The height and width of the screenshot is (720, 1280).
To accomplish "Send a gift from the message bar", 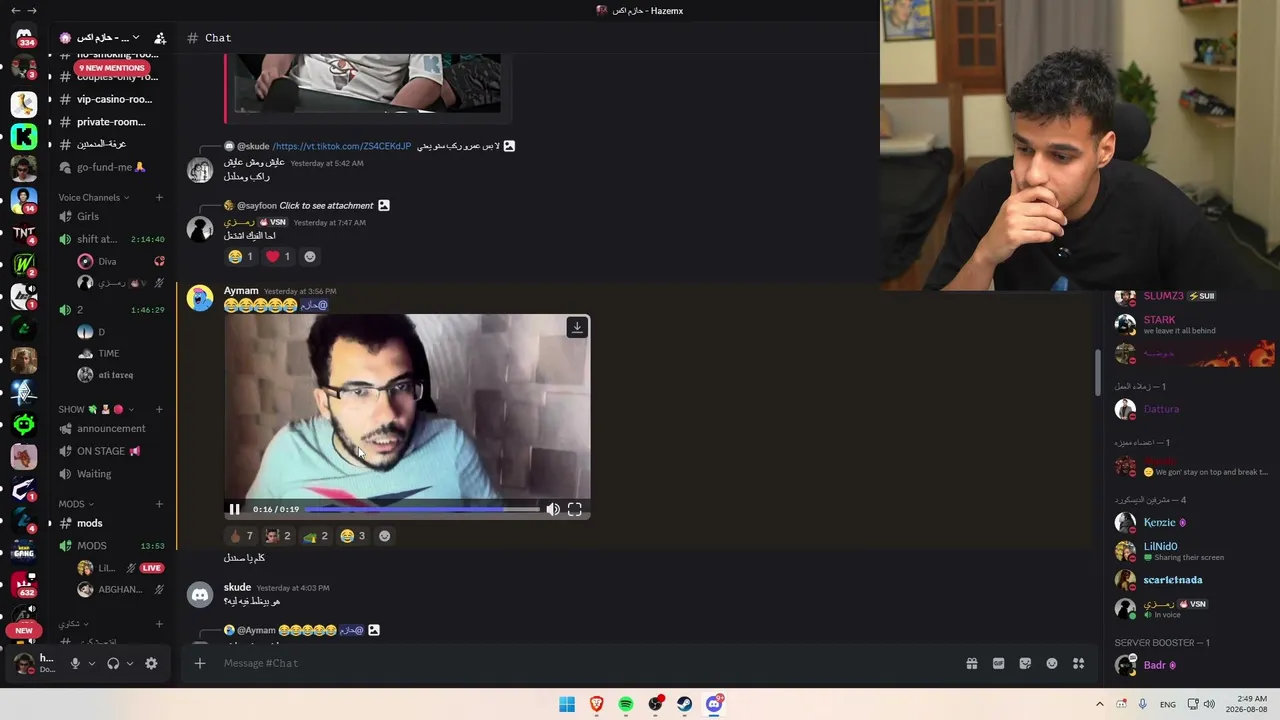I will click(x=971, y=663).
